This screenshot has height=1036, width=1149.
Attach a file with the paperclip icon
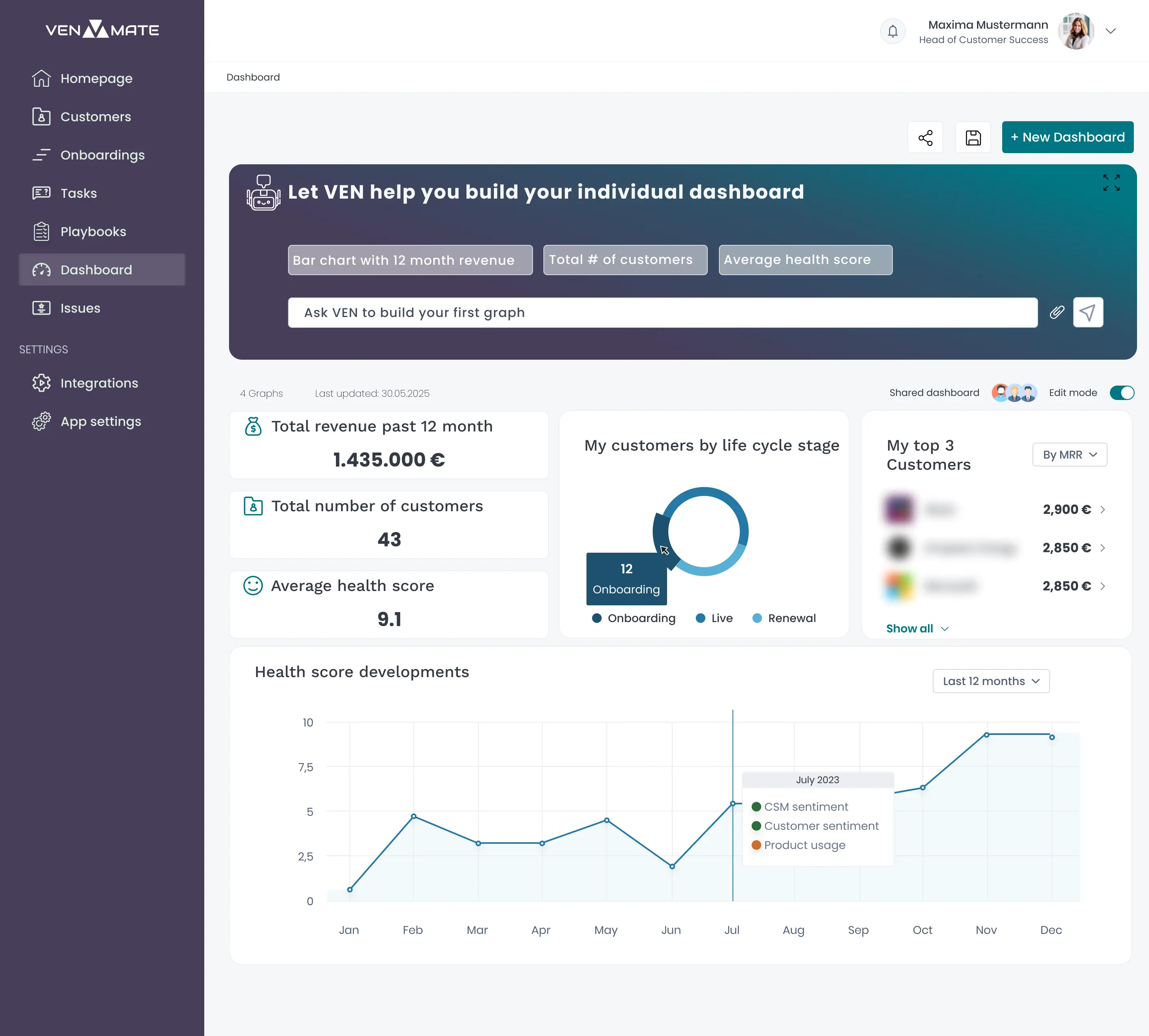pos(1057,313)
